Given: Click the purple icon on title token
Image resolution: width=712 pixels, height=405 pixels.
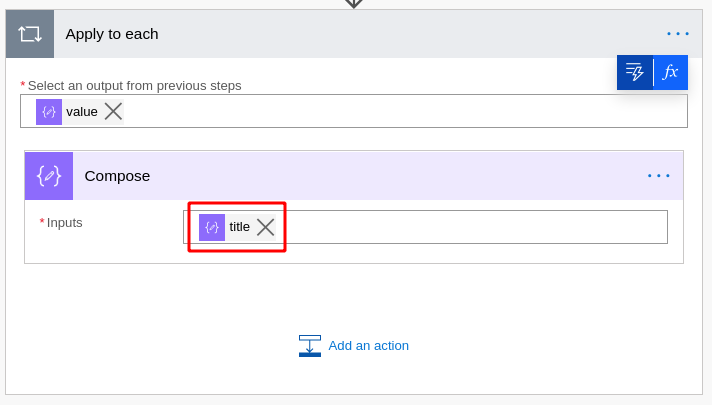Looking at the screenshot, I should point(212,227).
